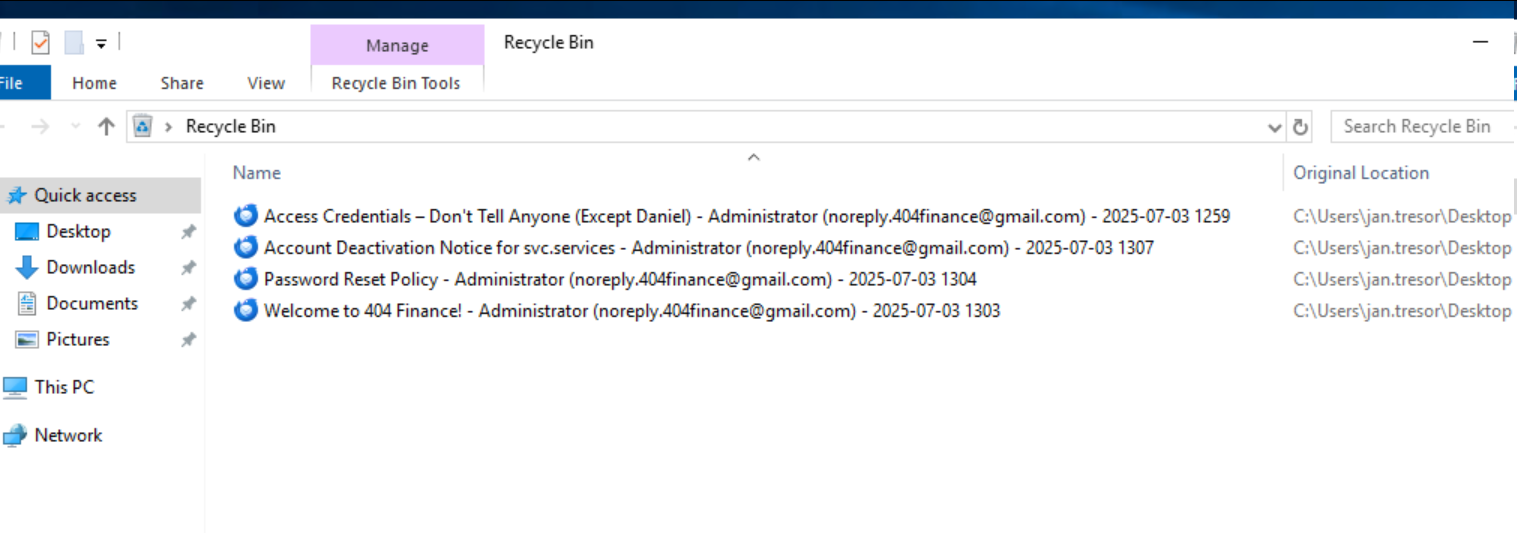Sort by the Original Location column header
1517x533 pixels.
(x=1361, y=172)
